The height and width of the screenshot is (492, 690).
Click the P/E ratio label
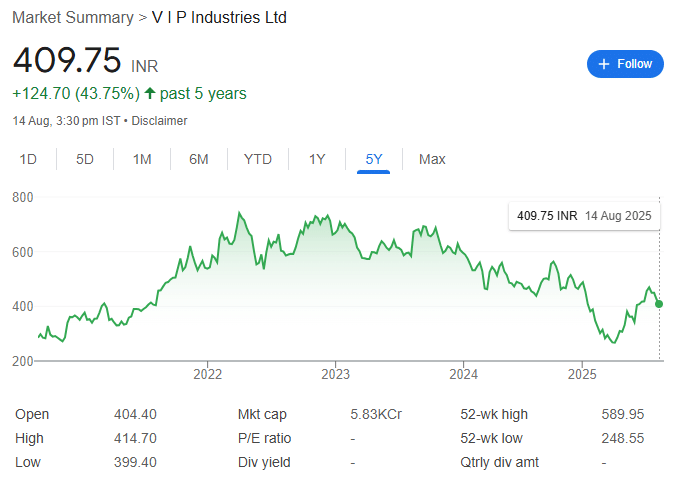point(264,438)
